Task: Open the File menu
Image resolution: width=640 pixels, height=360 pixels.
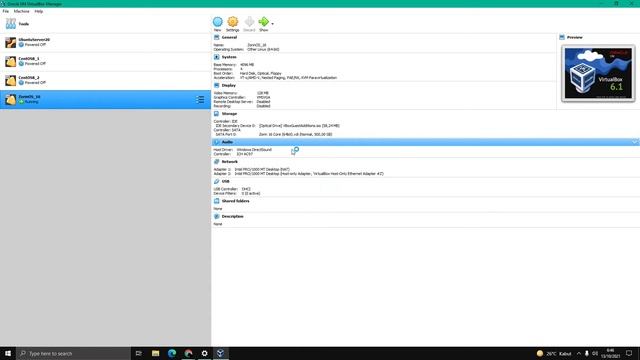Action: 6,11
